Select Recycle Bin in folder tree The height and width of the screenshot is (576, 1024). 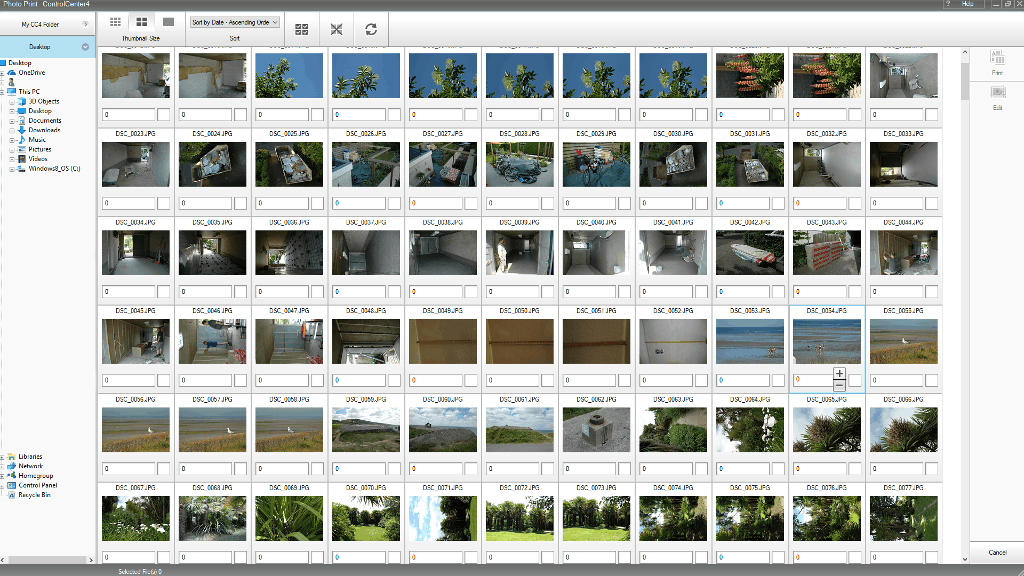pos(34,495)
